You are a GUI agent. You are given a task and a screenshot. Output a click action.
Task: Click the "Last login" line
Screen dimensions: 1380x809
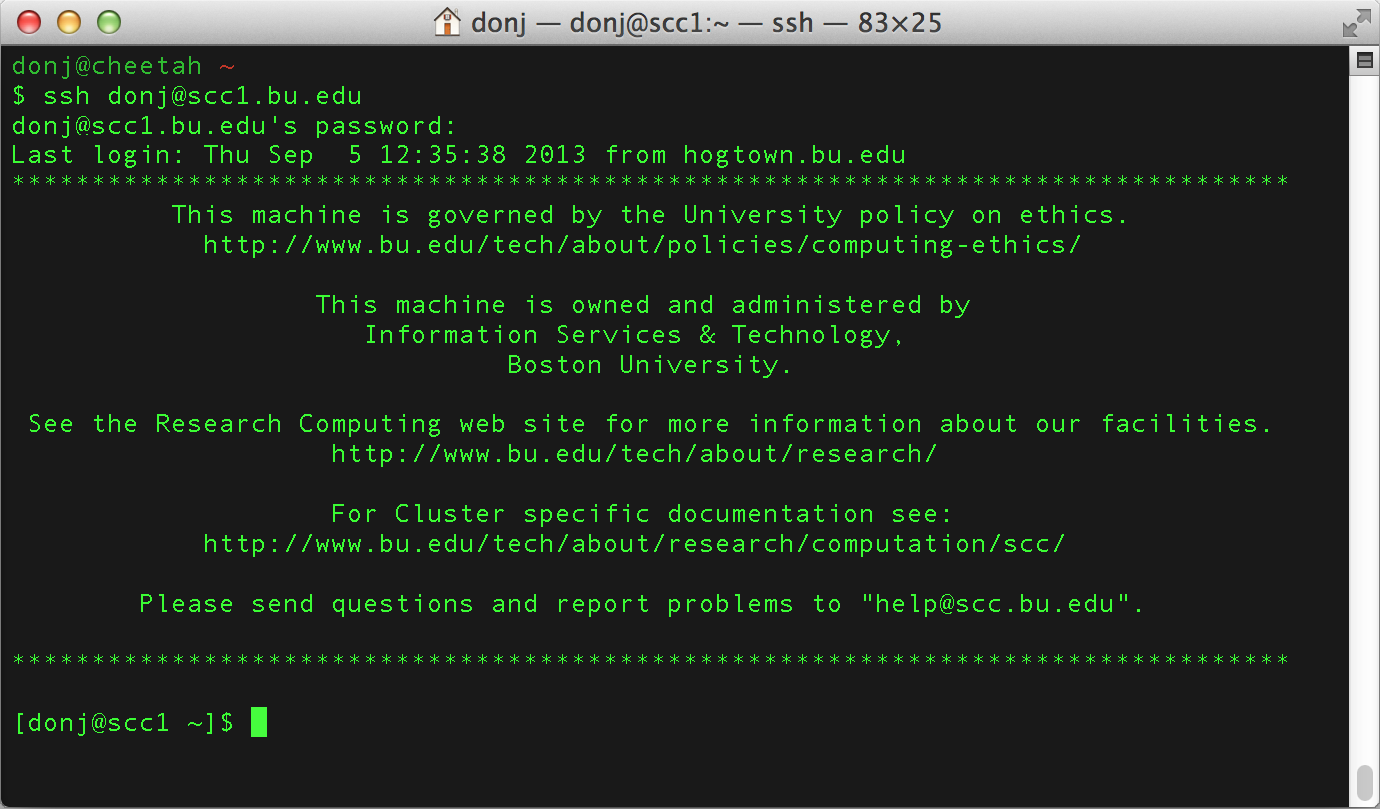click(x=458, y=155)
